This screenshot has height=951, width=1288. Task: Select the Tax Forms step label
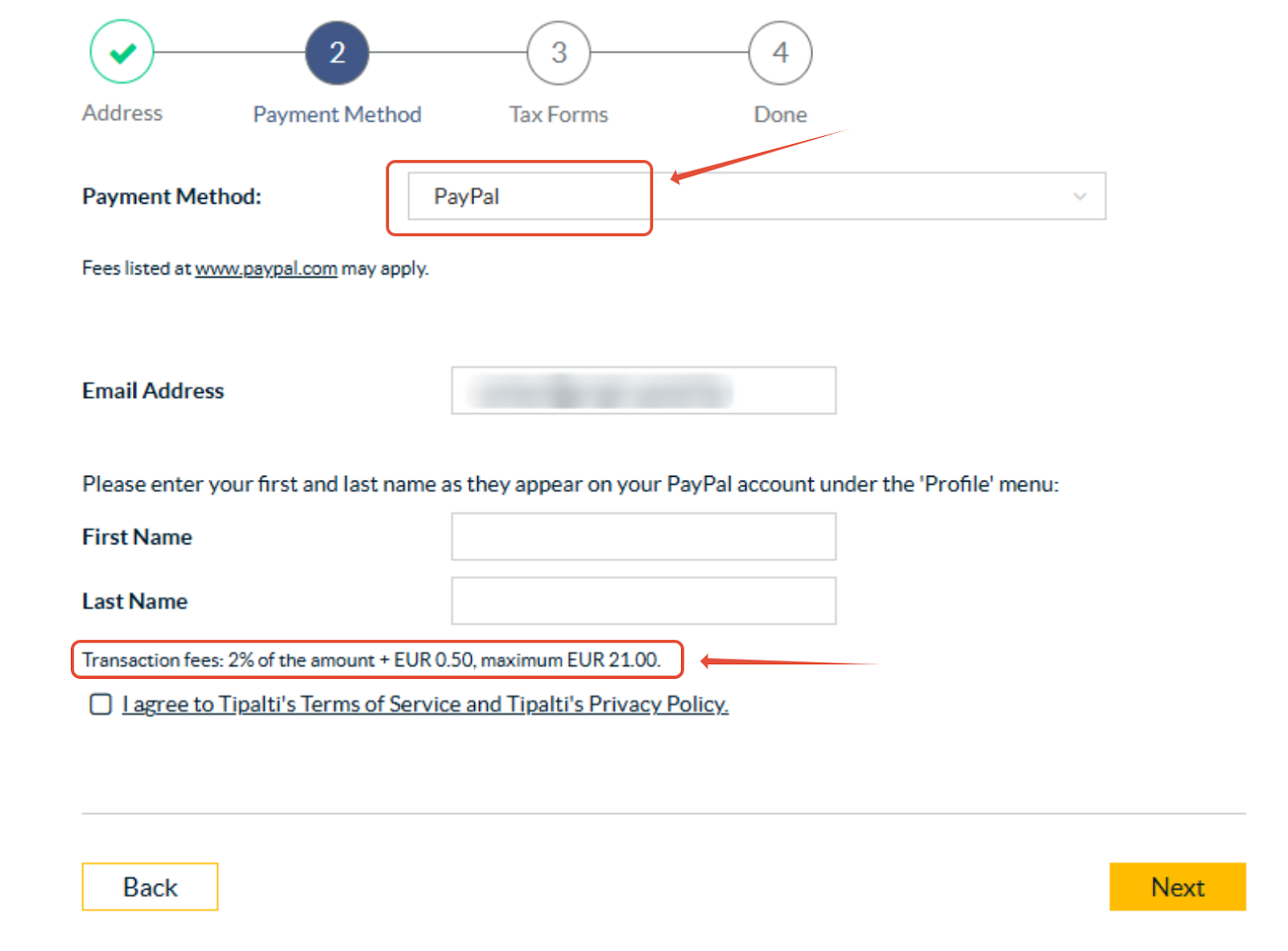(558, 114)
